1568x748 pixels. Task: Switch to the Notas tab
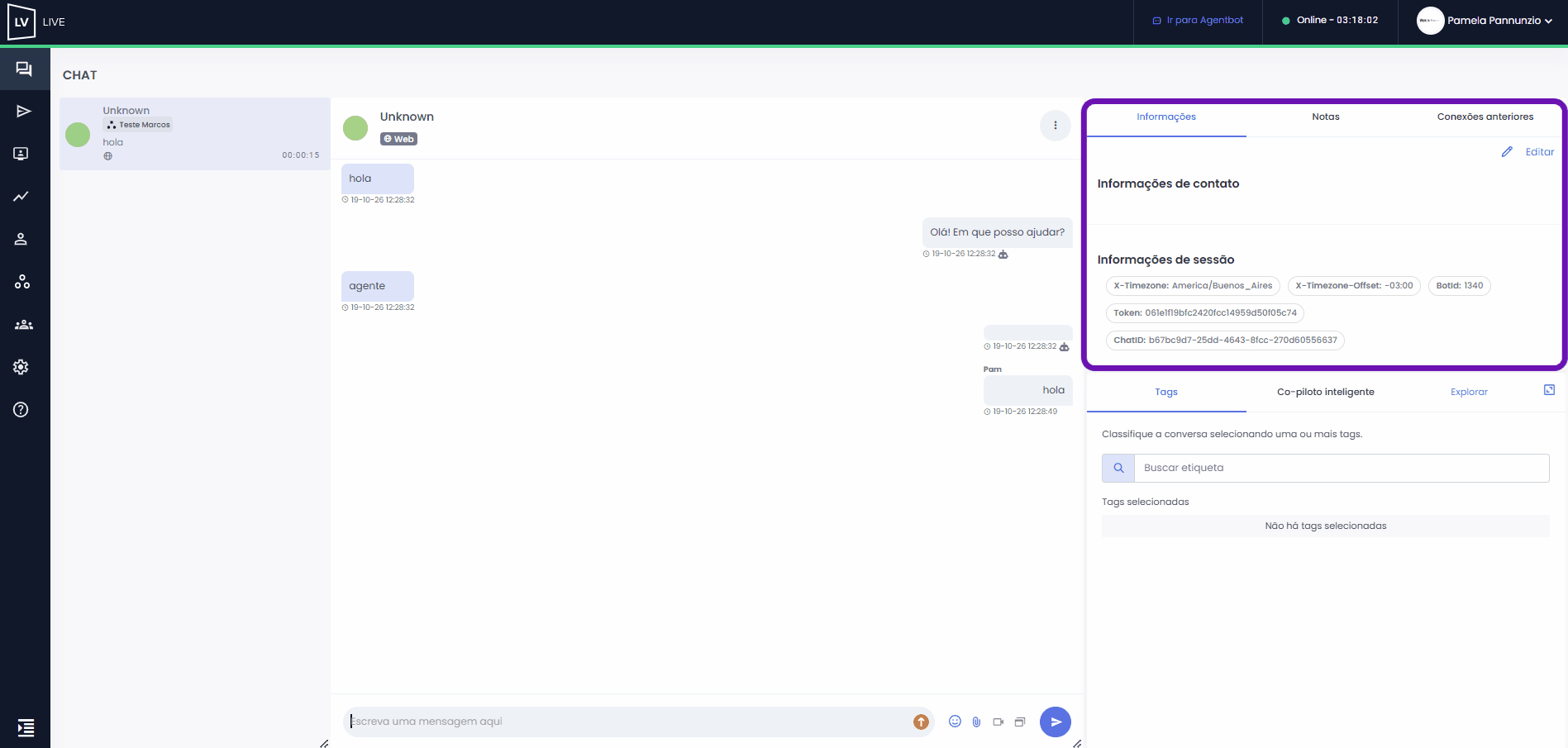click(1326, 117)
